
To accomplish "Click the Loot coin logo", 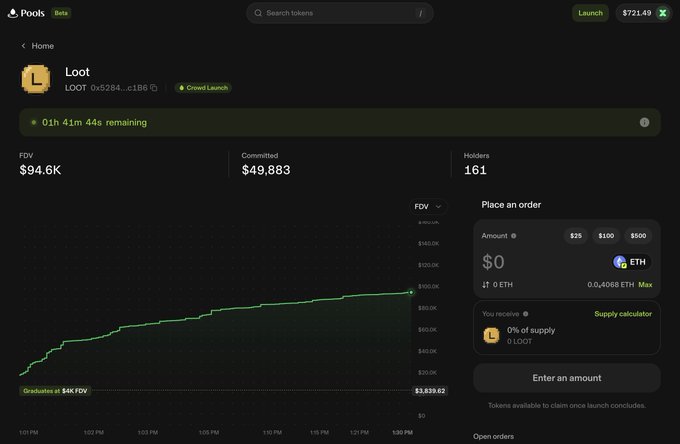I will 36,79.
